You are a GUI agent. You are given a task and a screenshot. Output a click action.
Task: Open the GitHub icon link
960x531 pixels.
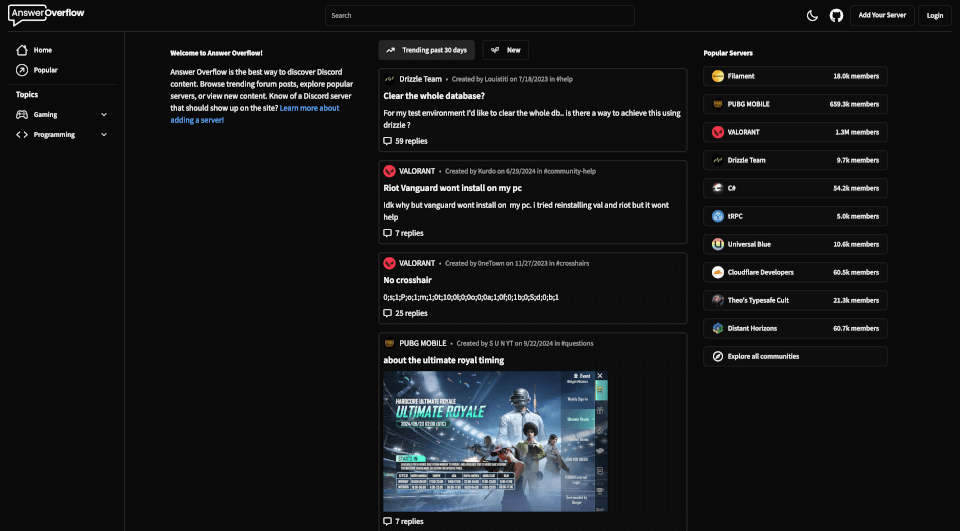[x=836, y=16]
